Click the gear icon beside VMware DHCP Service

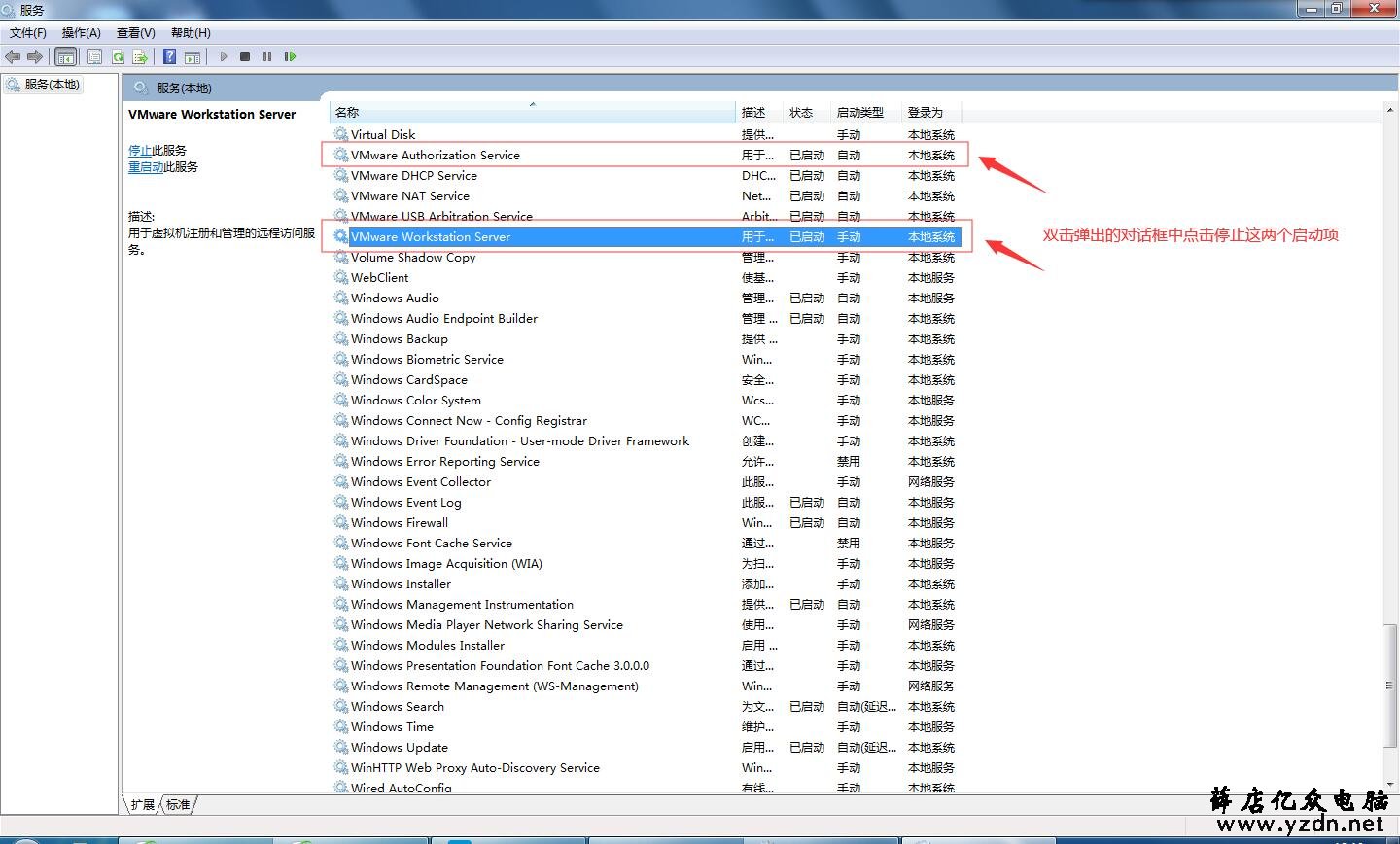[341, 175]
